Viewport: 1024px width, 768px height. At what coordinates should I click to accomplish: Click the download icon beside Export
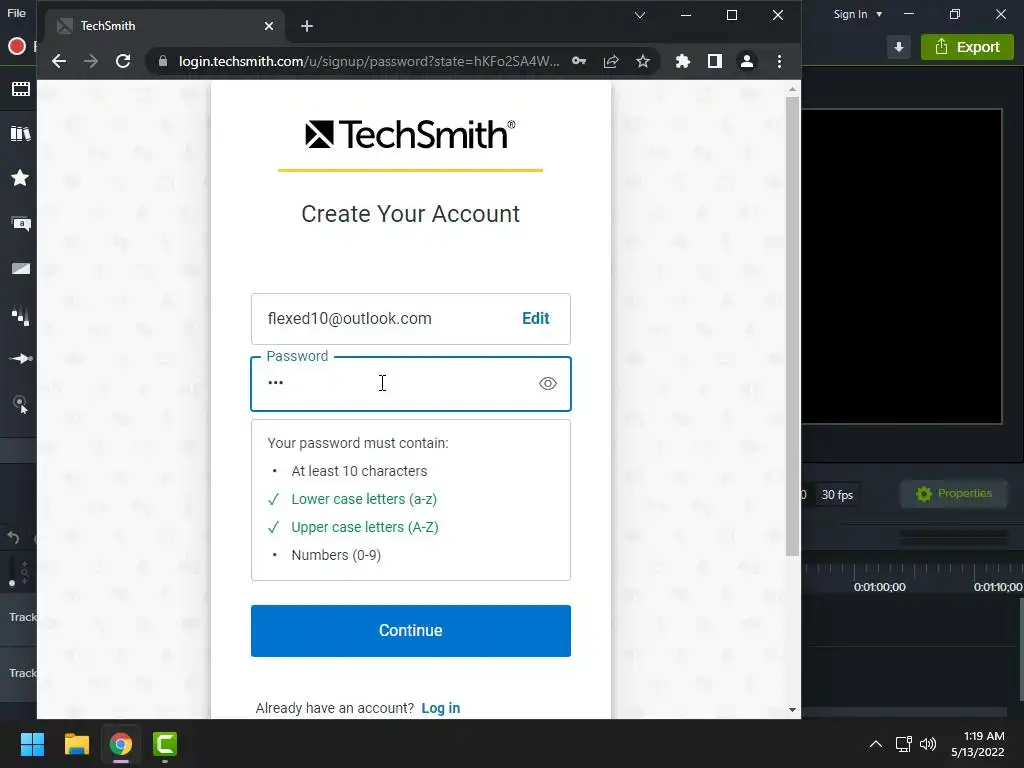point(899,47)
